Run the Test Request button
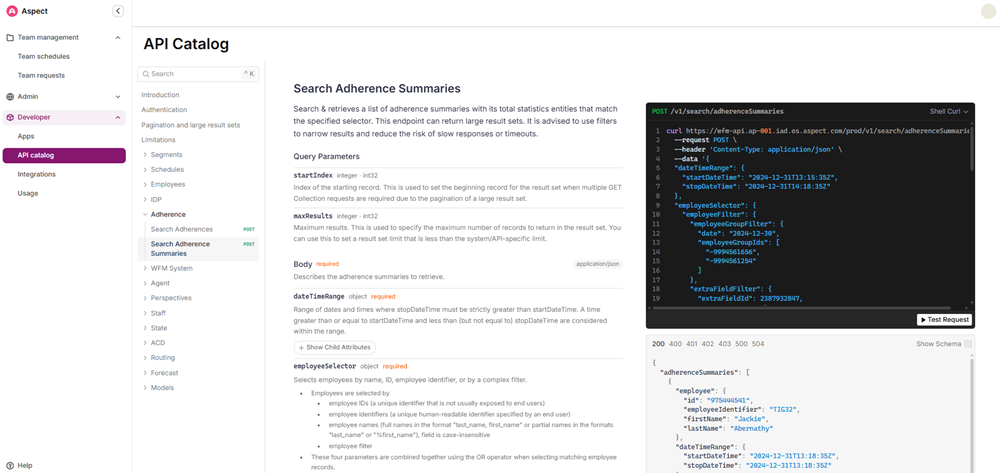 [x=944, y=319]
